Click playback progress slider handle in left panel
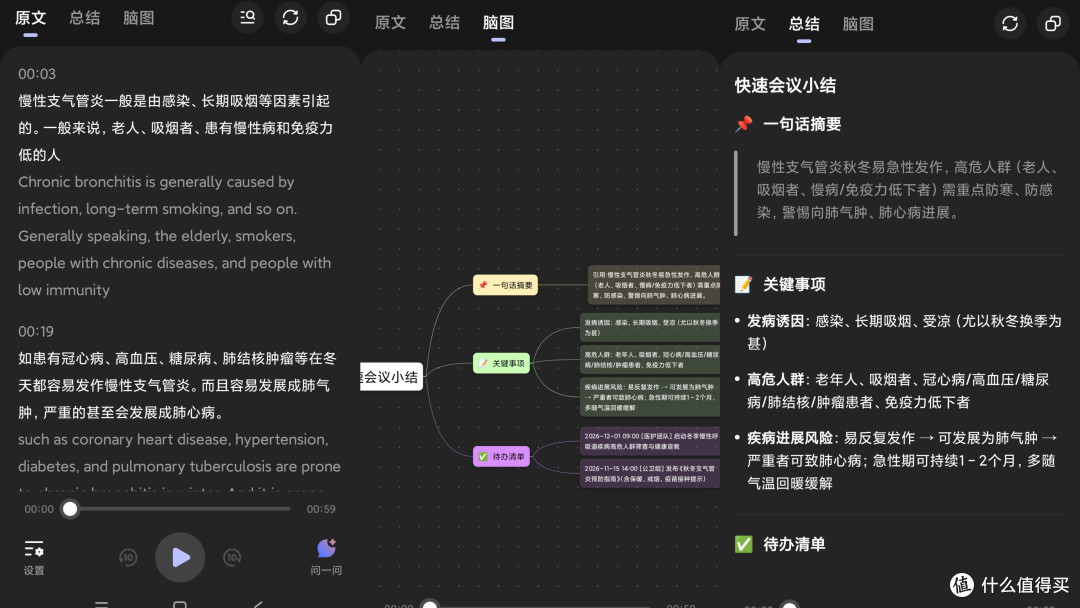This screenshot has width=1080, height=608. point(70,509)
